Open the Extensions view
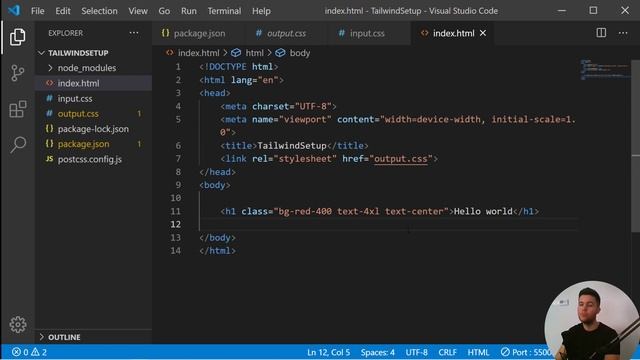Image resolution: width=640 pixels, height=360 pixels. 18,109
